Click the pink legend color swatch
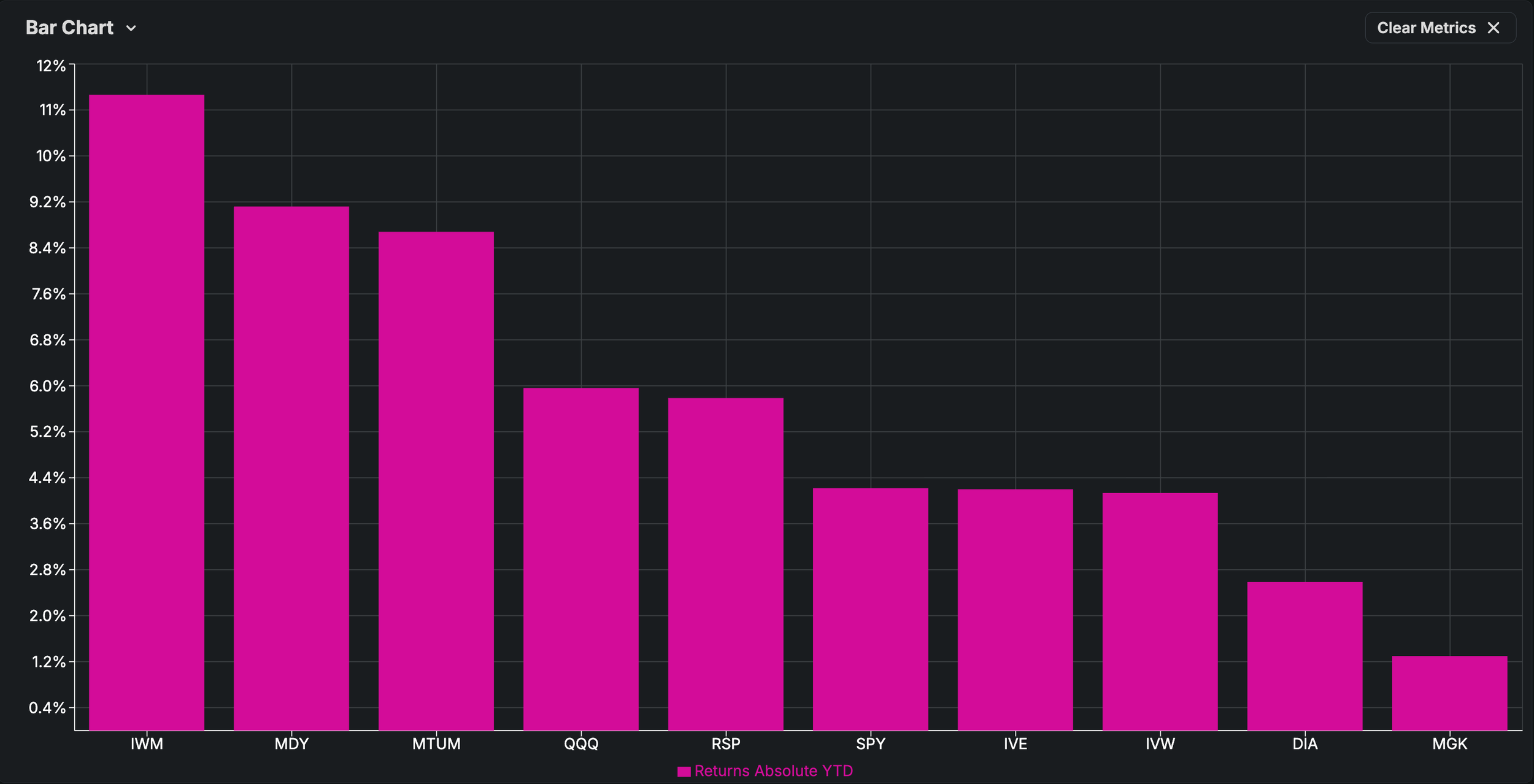Viewport: 1534px width, 784px height. click(684, 771)
